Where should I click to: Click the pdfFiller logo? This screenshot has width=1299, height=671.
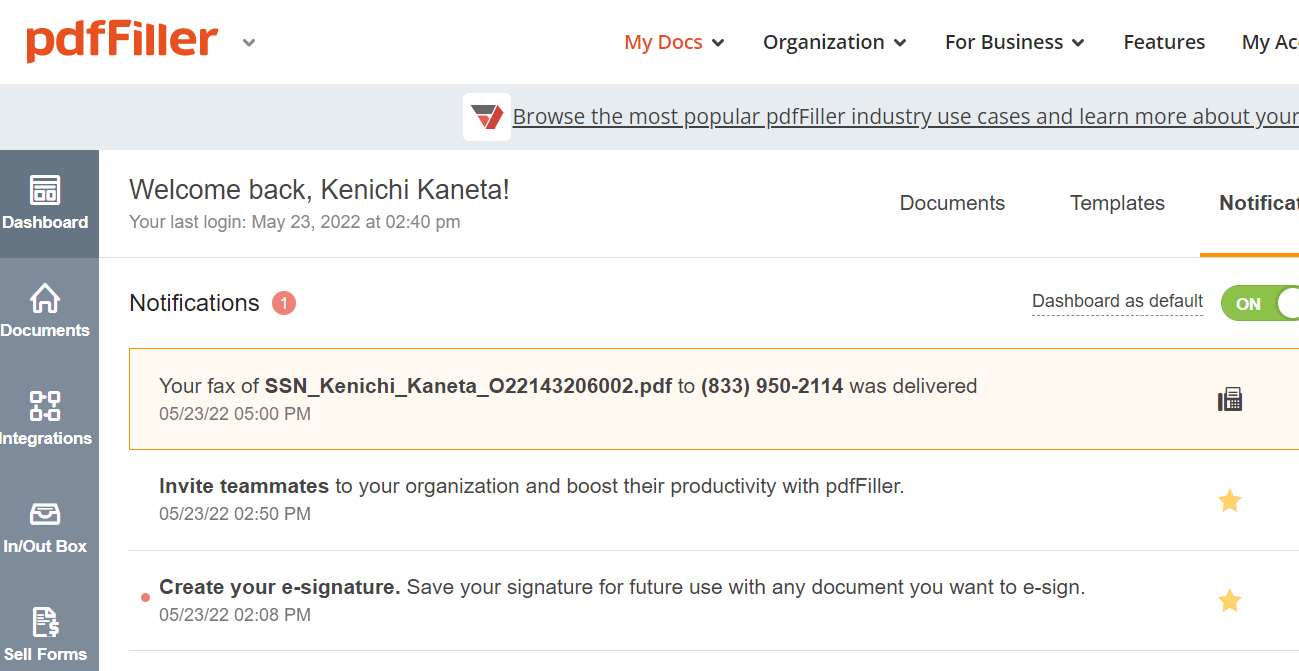122,42
